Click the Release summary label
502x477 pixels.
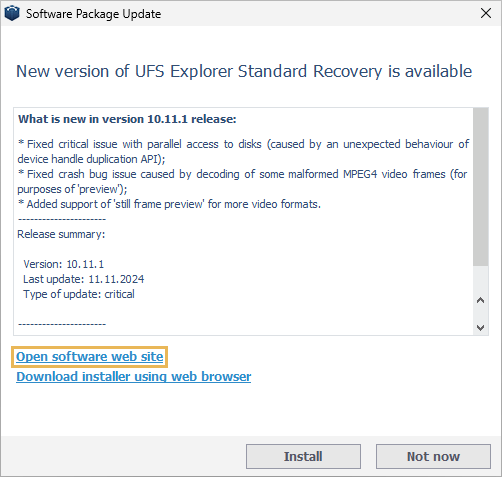[x=61, y=234]
